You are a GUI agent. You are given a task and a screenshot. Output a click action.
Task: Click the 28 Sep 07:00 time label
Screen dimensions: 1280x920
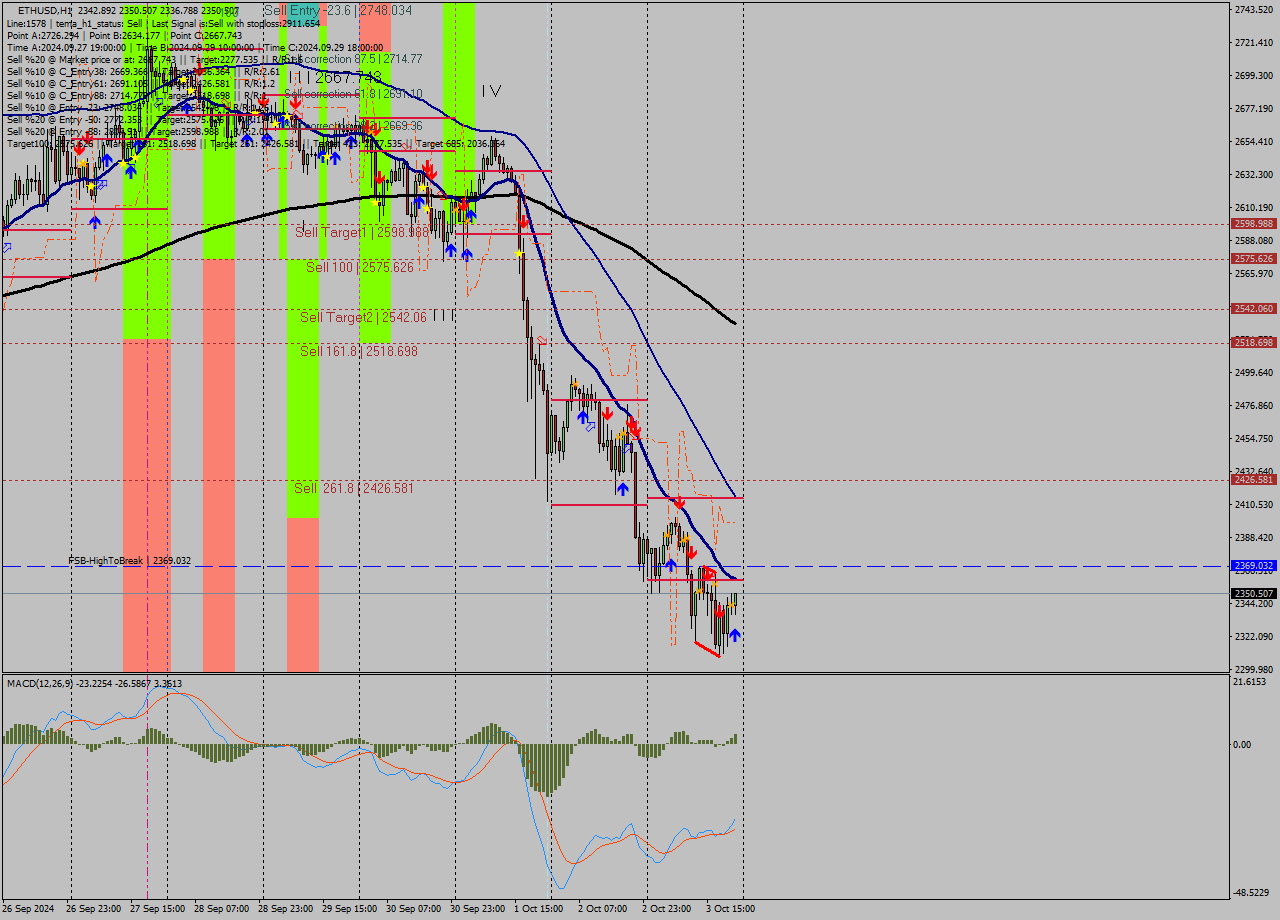pyautogui.click(x=219, y=909)
